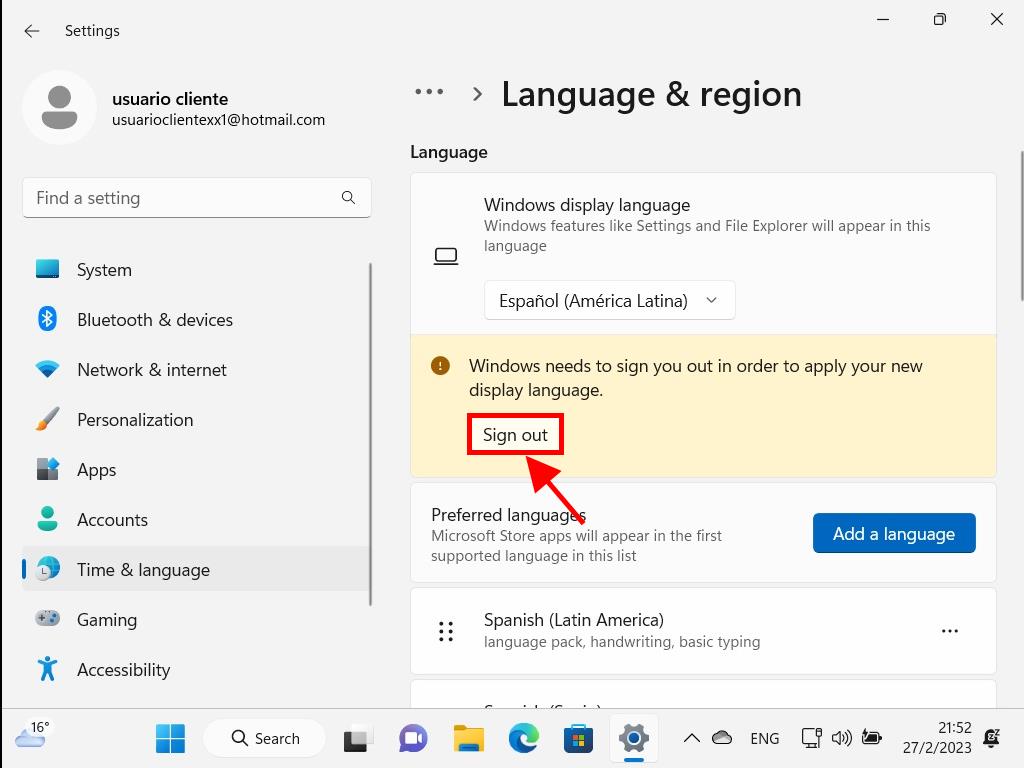
Task: Open more options for Spanish (Latin America)
Action: point(949,631)
